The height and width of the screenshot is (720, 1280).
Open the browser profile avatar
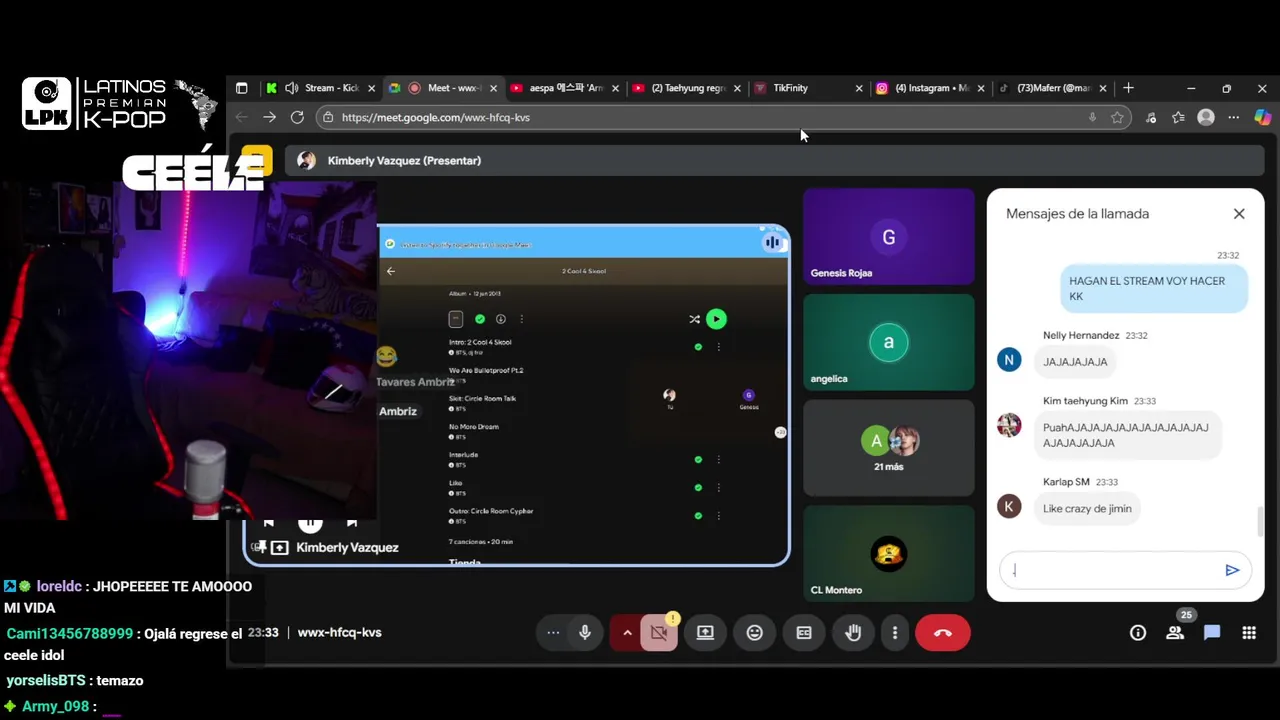tap(1206, 117)
